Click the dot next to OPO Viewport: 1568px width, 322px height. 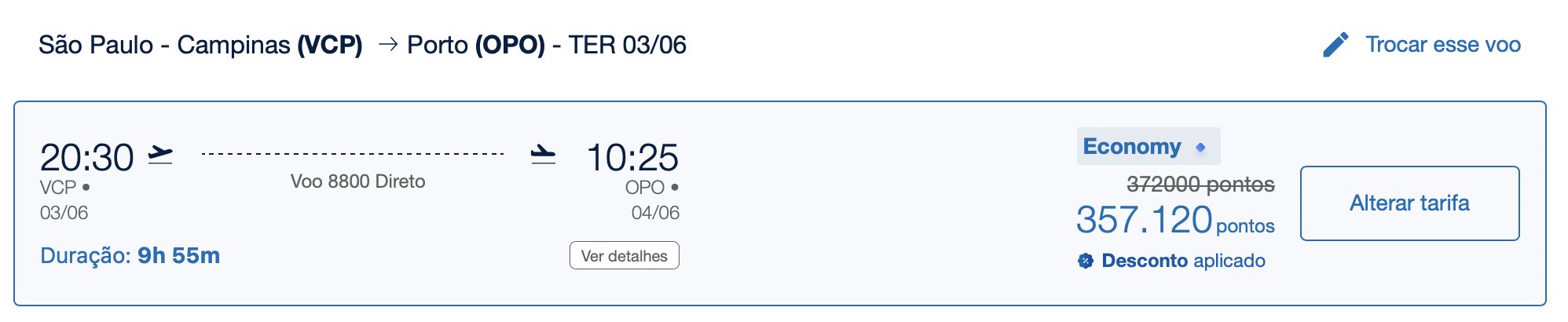point(675,187)
